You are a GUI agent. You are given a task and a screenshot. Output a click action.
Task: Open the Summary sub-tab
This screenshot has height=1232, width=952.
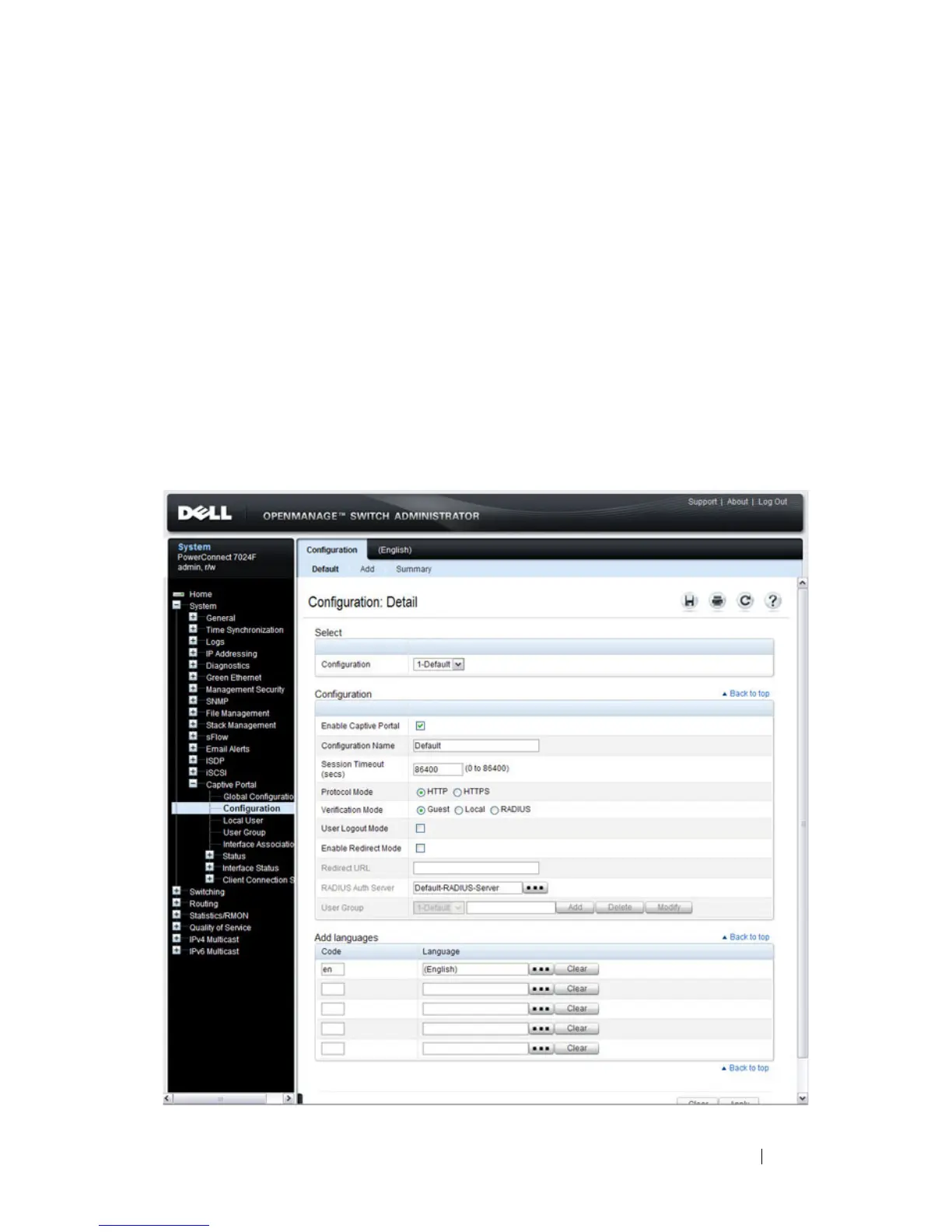[414, 569]
